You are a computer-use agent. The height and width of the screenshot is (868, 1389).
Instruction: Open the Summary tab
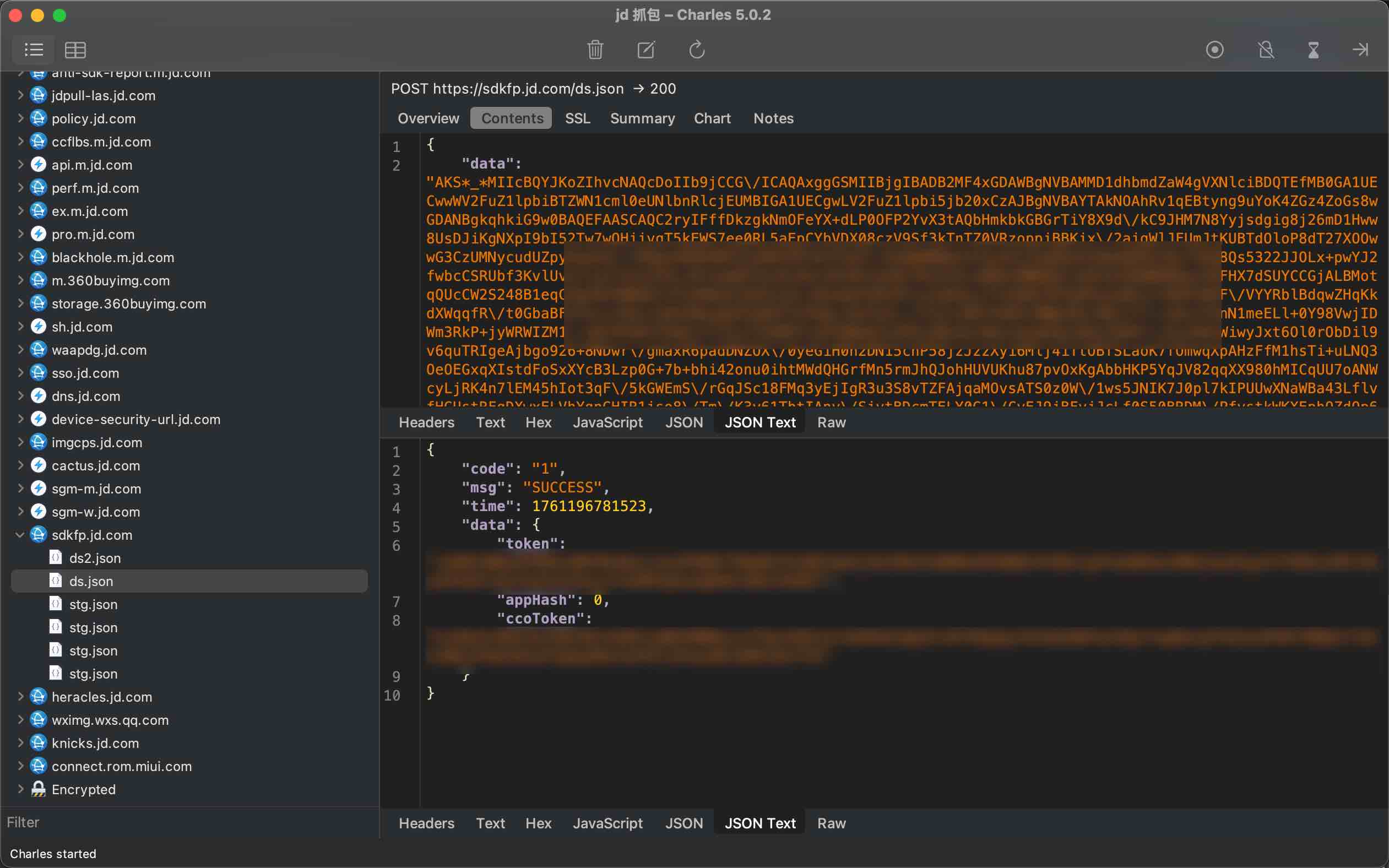click(x=642, y=118)
